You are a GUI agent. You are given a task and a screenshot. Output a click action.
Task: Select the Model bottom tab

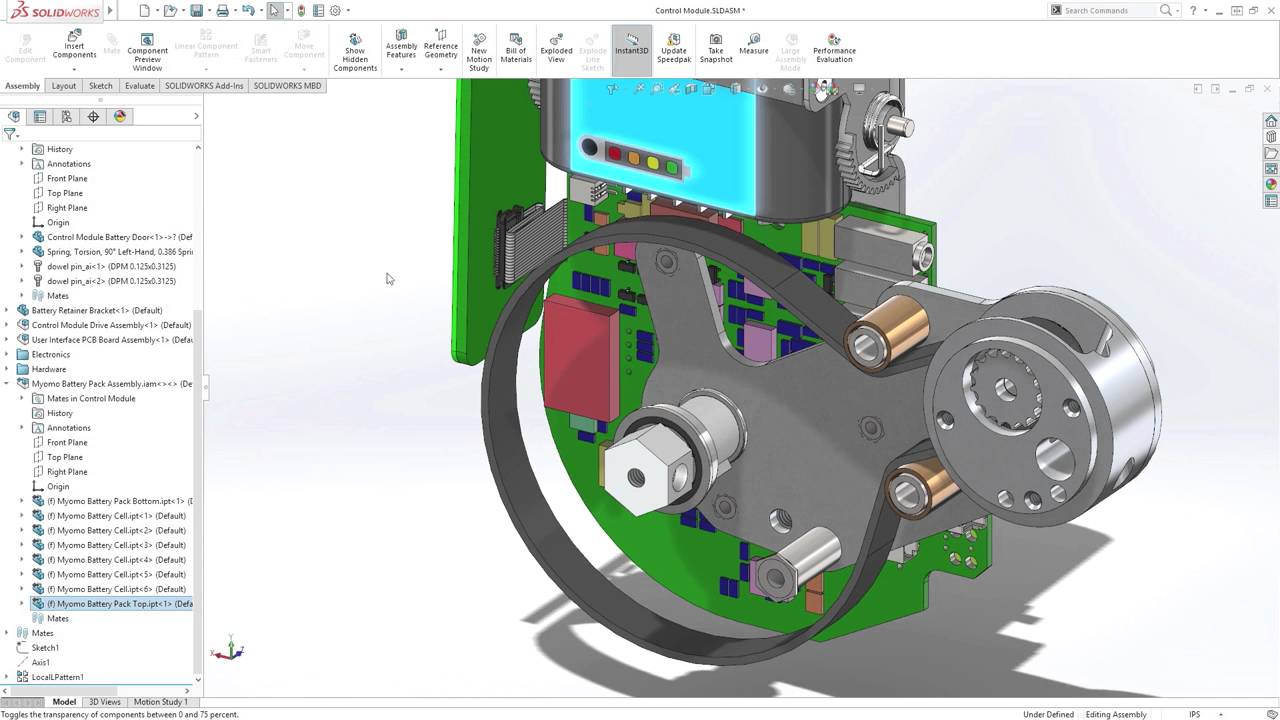64,702
